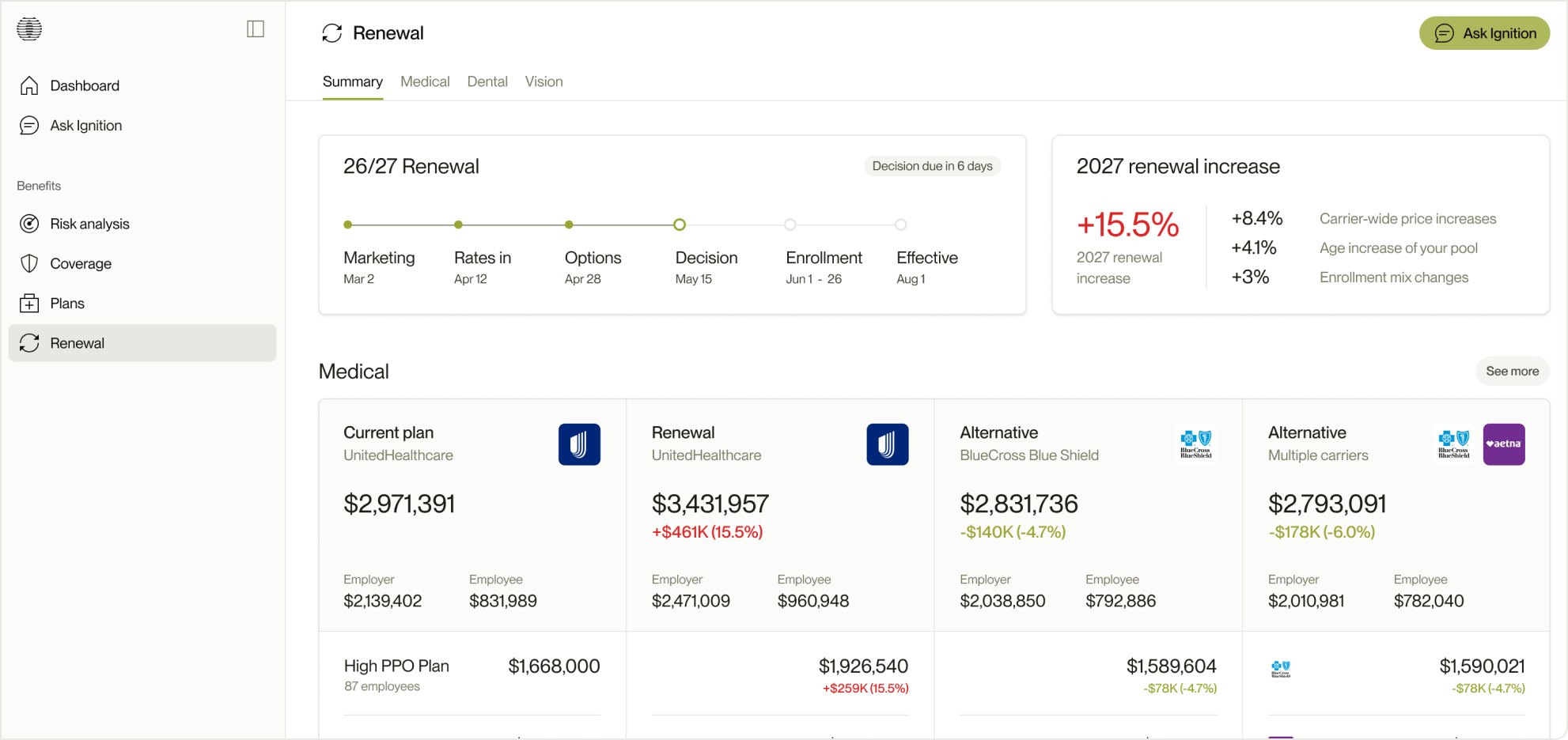The width and height of the screenshot is (1568, 740).
Task: Click the Effective timeline marker
Action: 901,225
